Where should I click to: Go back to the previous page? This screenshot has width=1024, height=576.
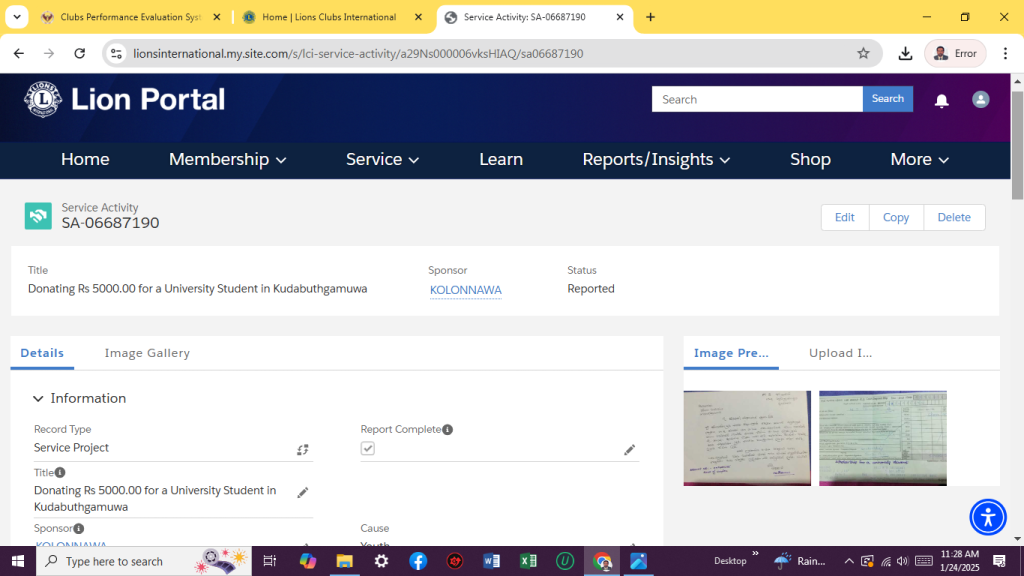(19, 54)
